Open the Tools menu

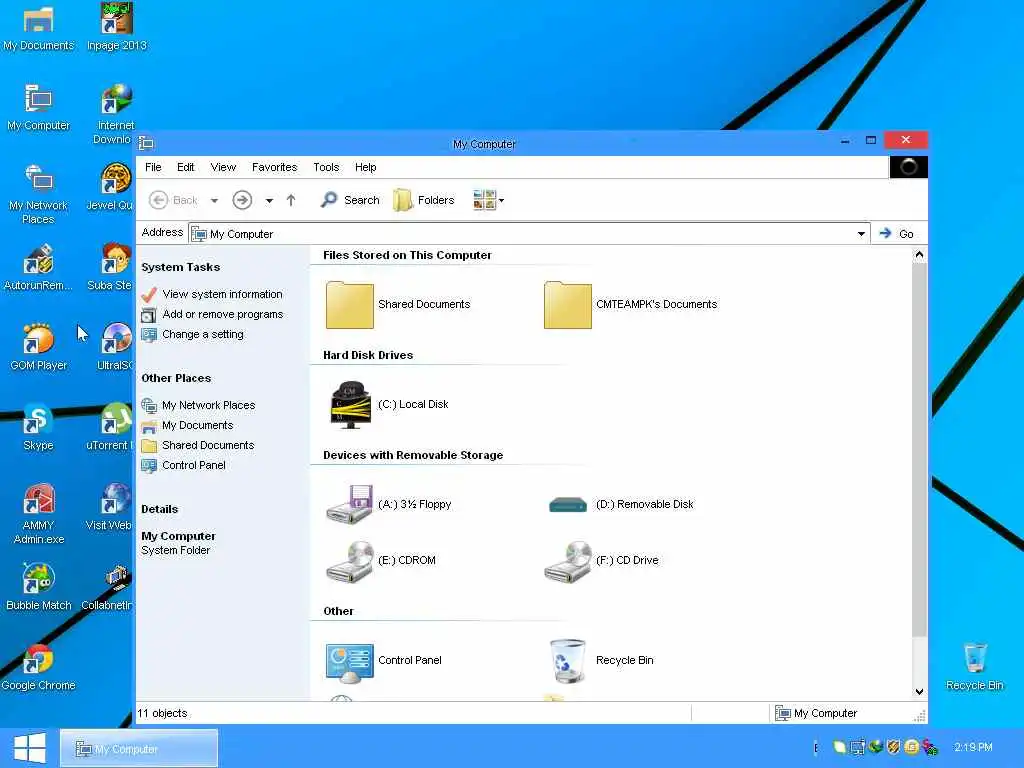click(x=326, y=167)
